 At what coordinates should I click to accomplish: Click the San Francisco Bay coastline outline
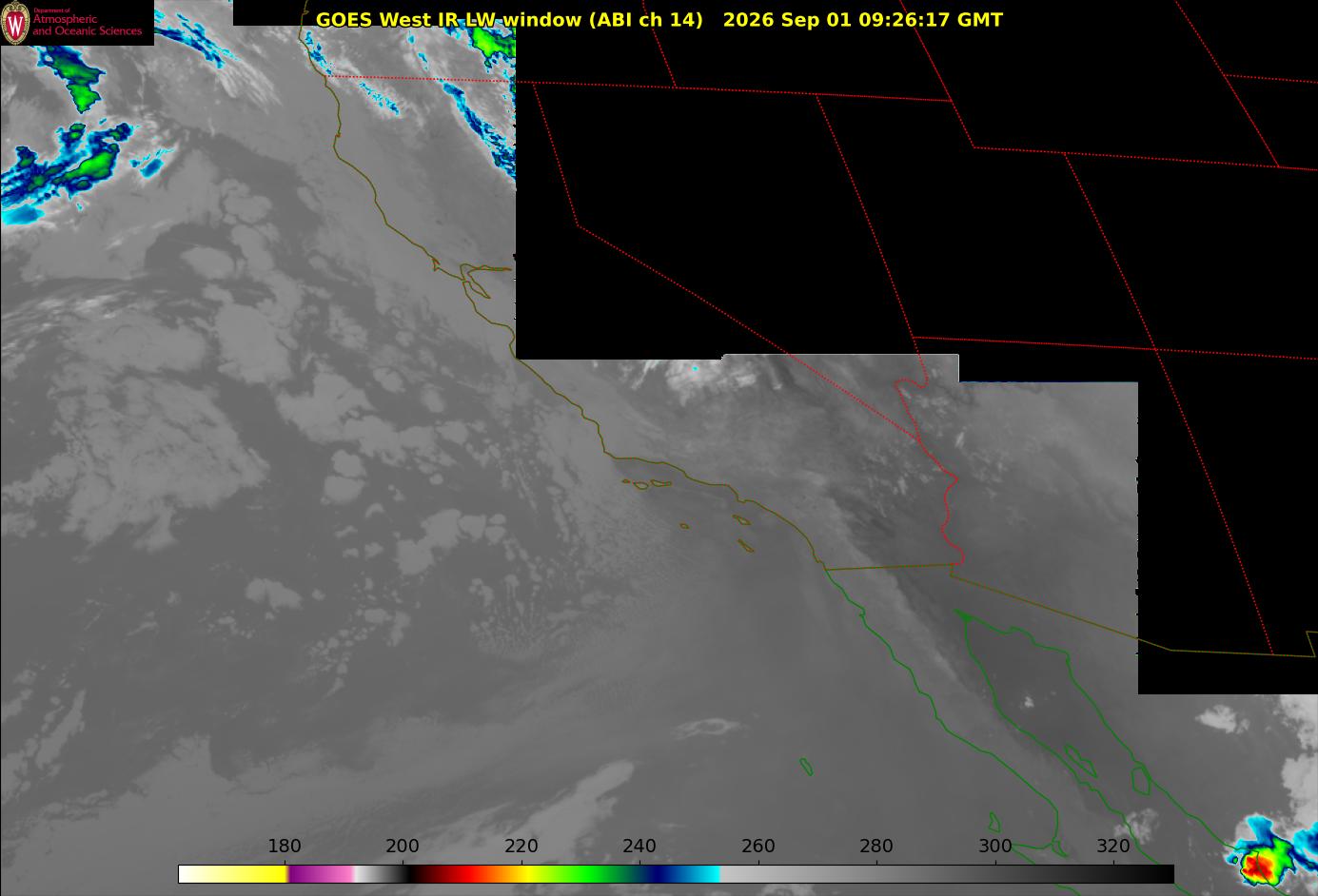[478, 278]
